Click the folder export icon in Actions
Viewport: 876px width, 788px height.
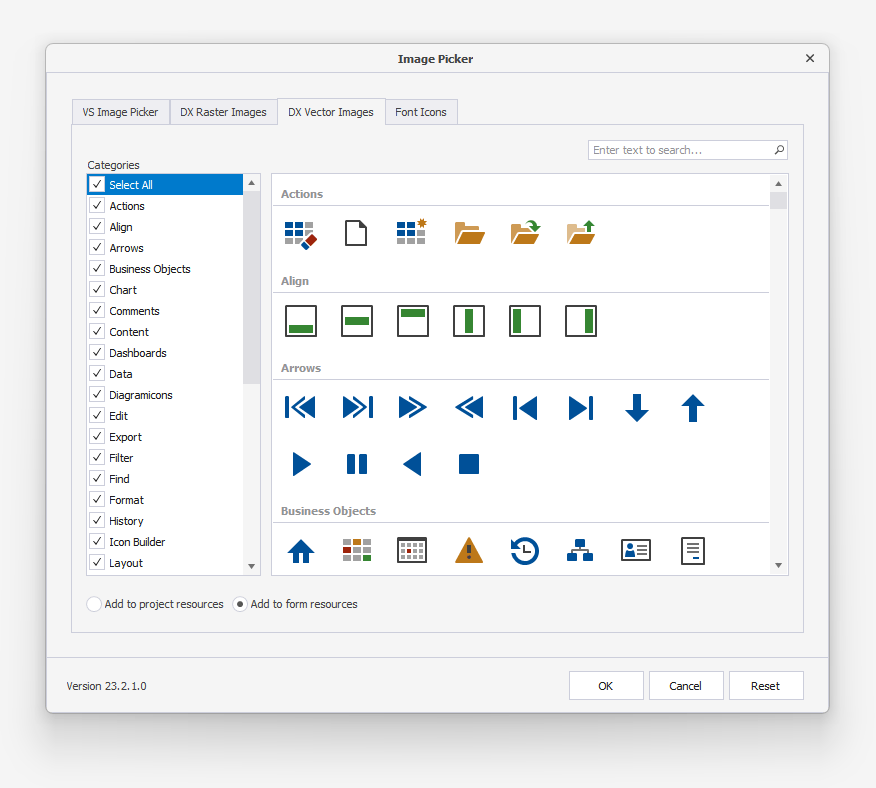[581, 230]
